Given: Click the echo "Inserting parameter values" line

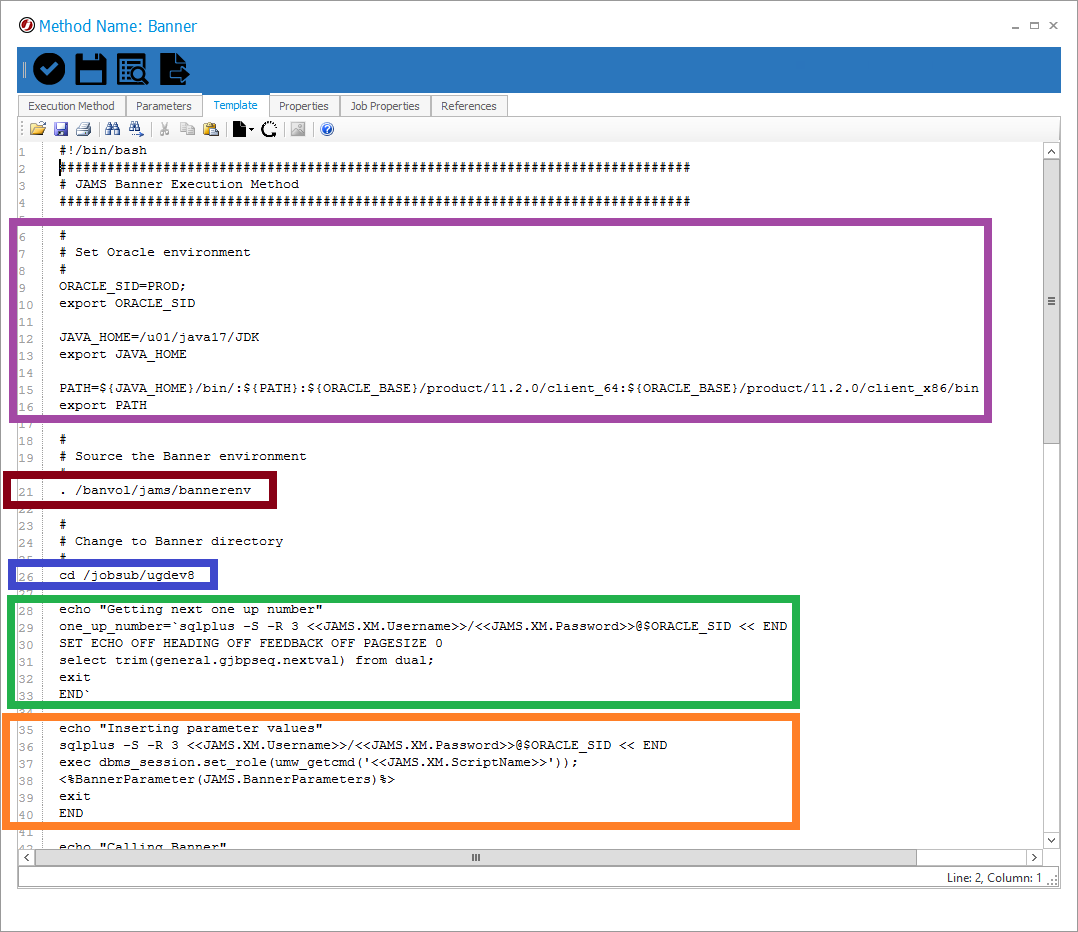Looking at the screenshot, I should tap(191, 728).
